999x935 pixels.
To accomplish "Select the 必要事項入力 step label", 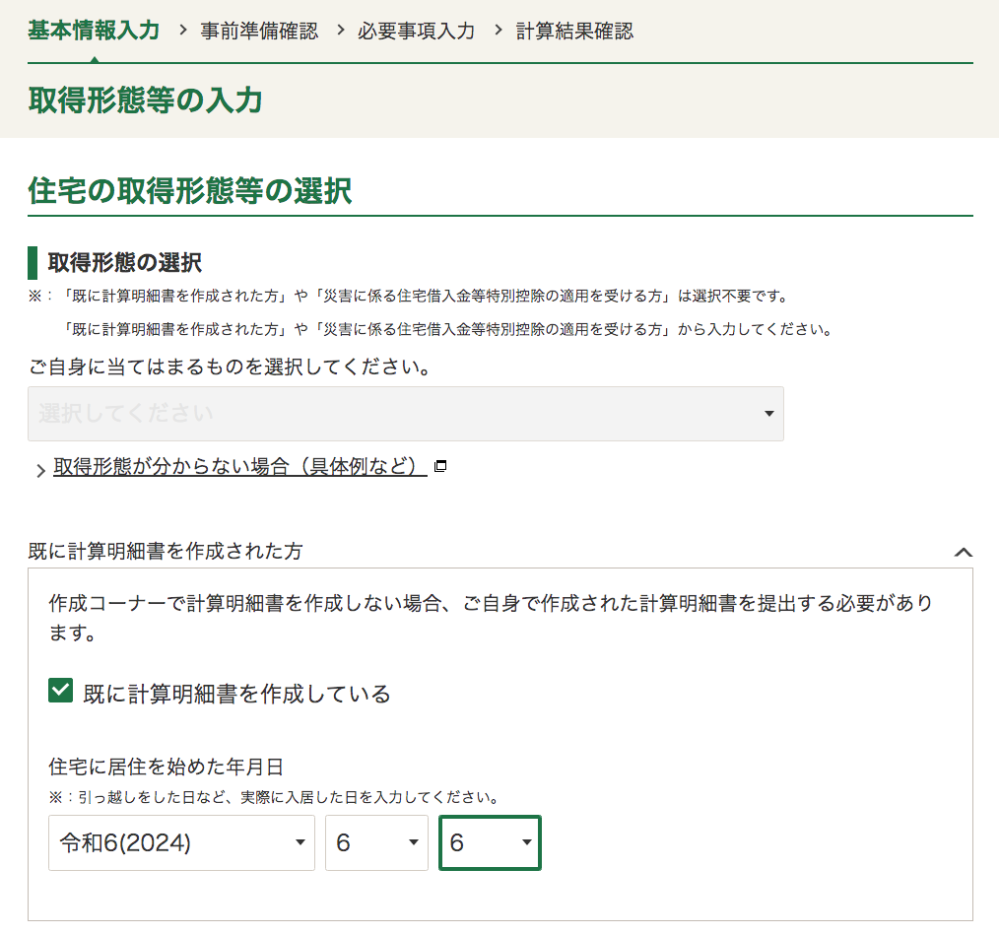I will [416, 31].
